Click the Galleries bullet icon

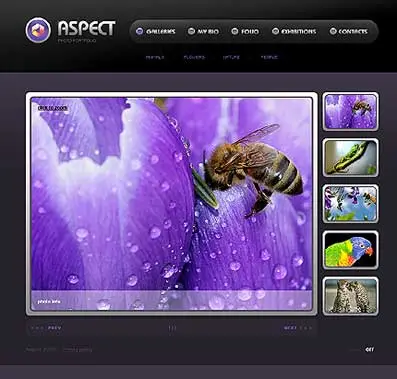tap(140, 31)
